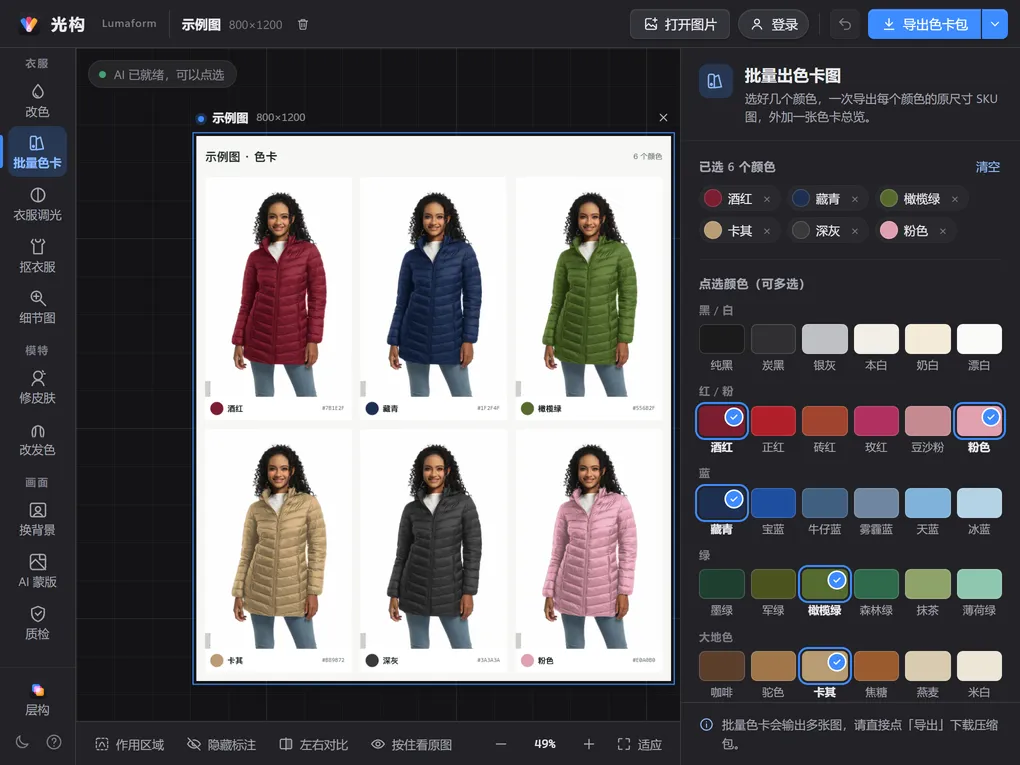Remove 粉色 chip from selection

[943, 231]
